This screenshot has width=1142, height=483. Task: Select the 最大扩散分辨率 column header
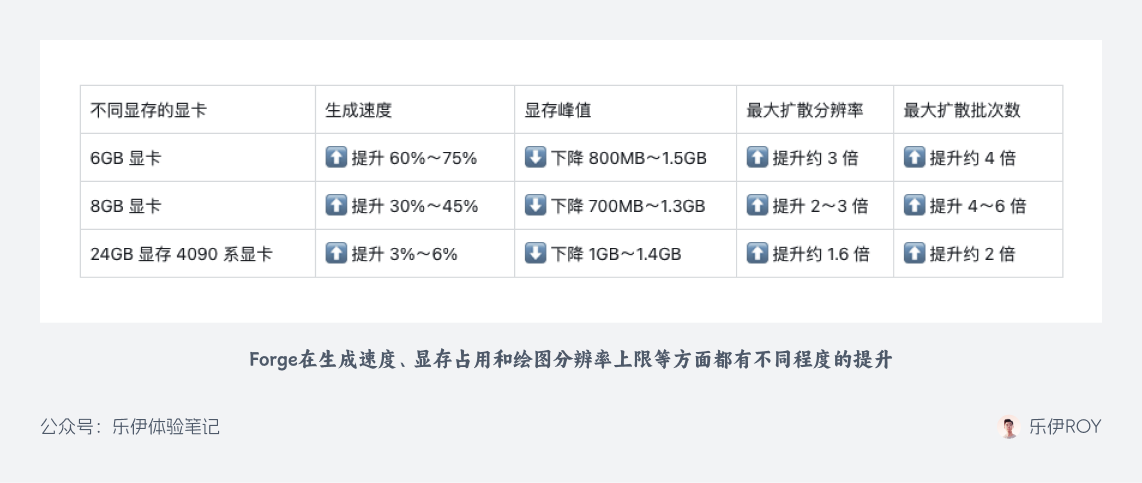pyautogui.click(x=805, y=110)
